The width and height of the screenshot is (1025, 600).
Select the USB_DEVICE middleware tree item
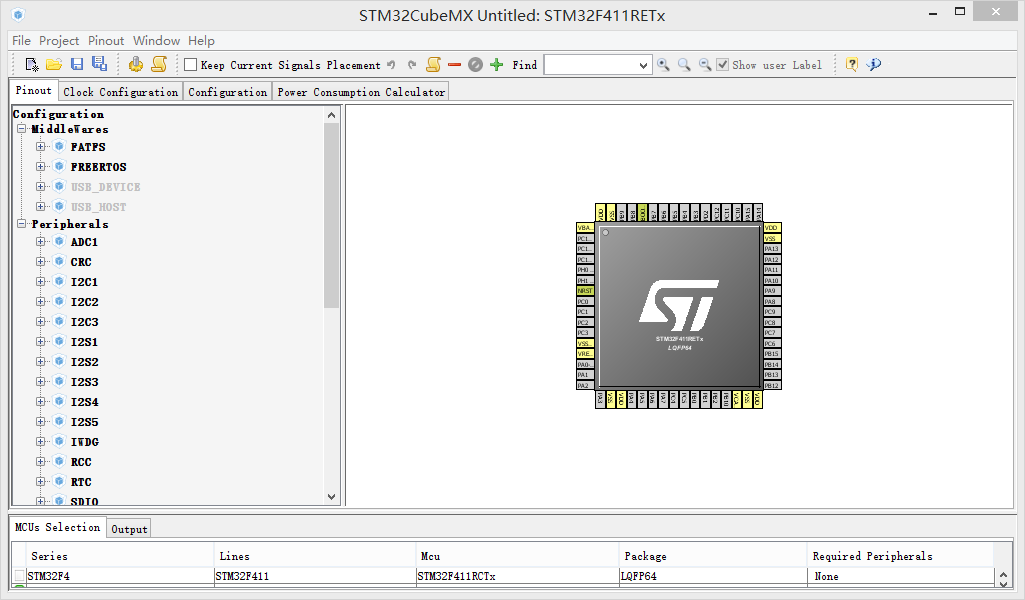pyautogui.click(x=105, y=187)
